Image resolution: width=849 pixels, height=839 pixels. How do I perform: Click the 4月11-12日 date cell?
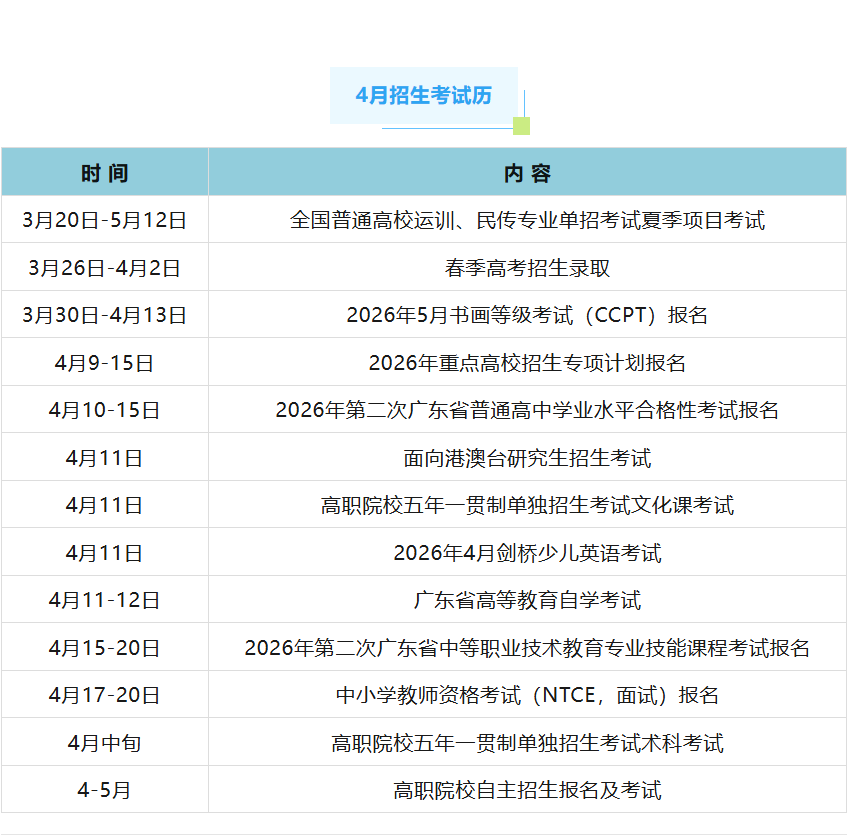pyautogui.click(x=105, y=600)
